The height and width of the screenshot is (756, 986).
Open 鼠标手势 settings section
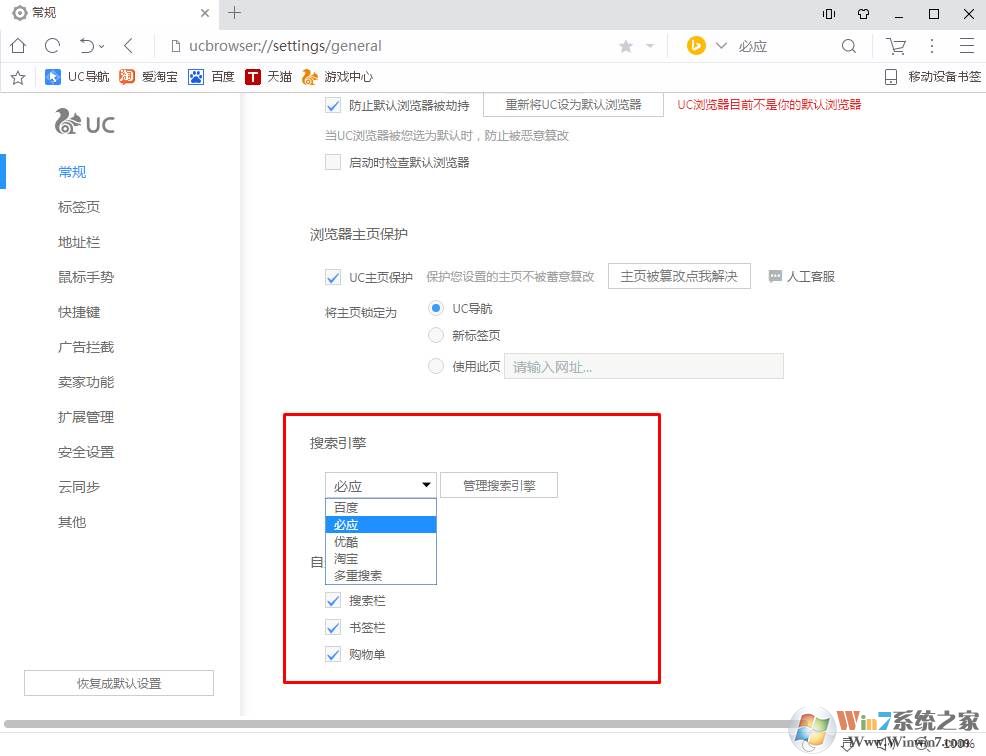(86, 277)
